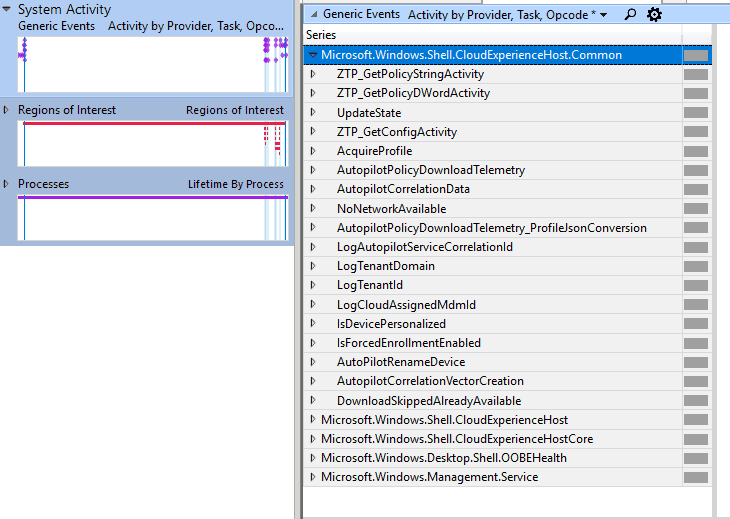This screenshot has width=730, height=519.
Task: Expand the LogTenantId row
Action: [313, 285]
